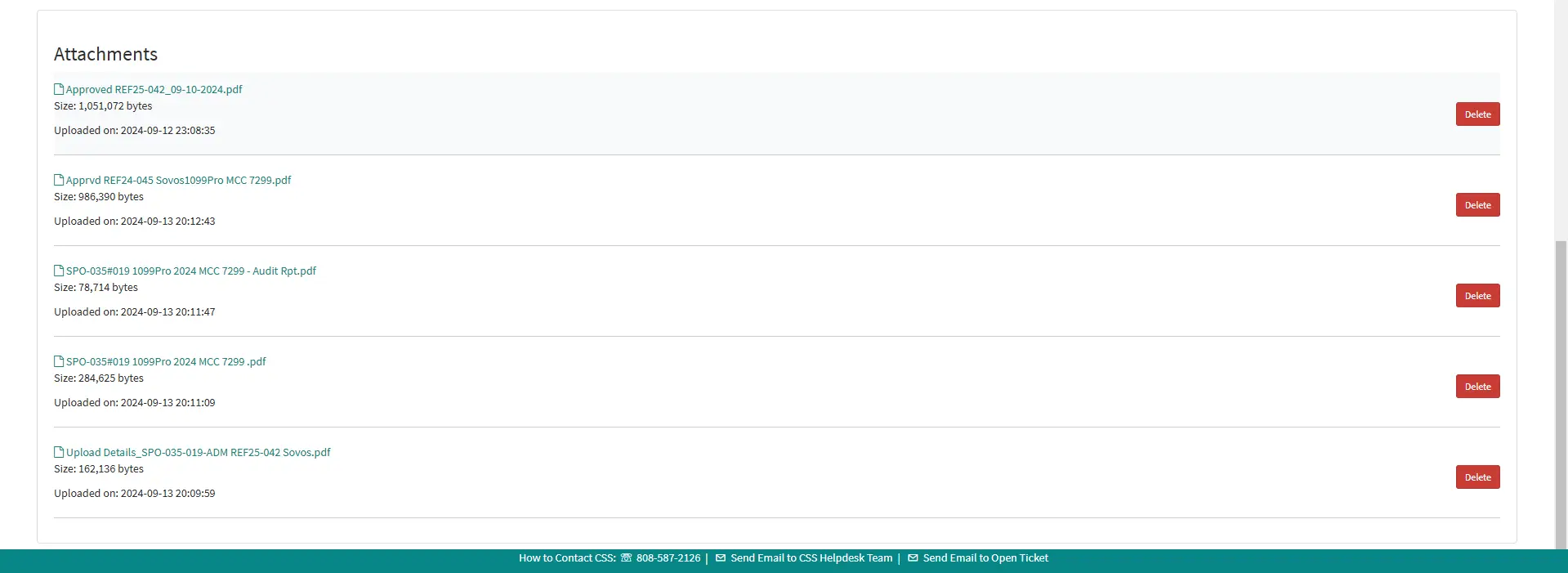The image size is (1568, 573).
Task: Click text Size: 162,136 bytes
Action: click(99, 469)
